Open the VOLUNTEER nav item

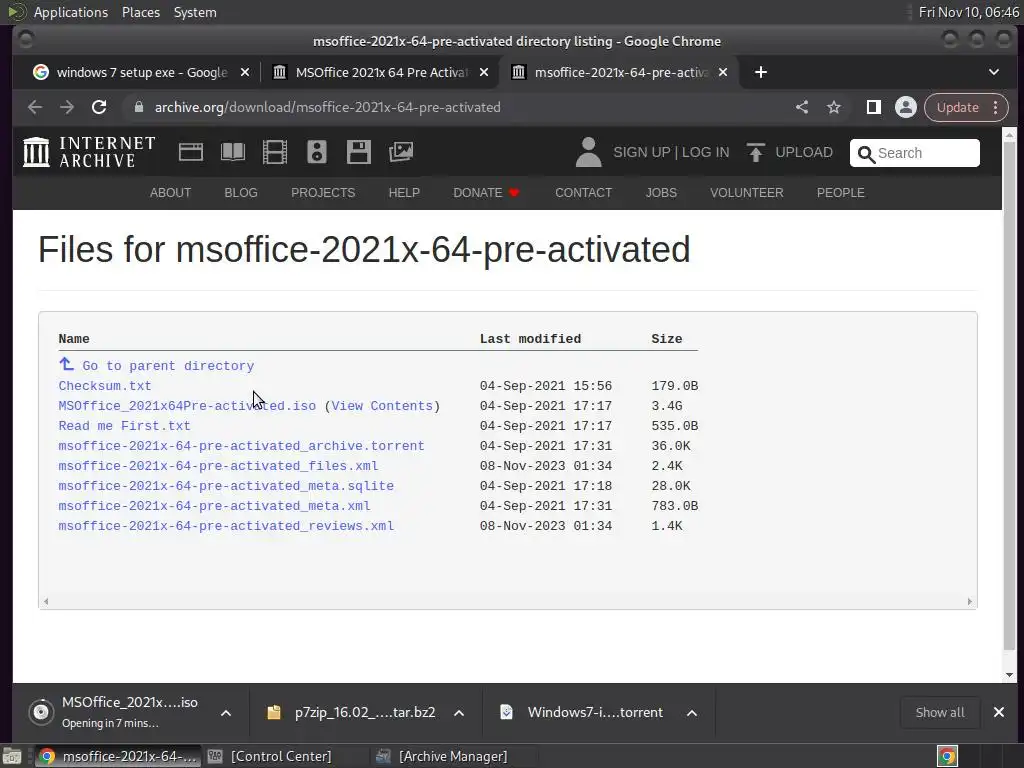(x=747, y=193)
